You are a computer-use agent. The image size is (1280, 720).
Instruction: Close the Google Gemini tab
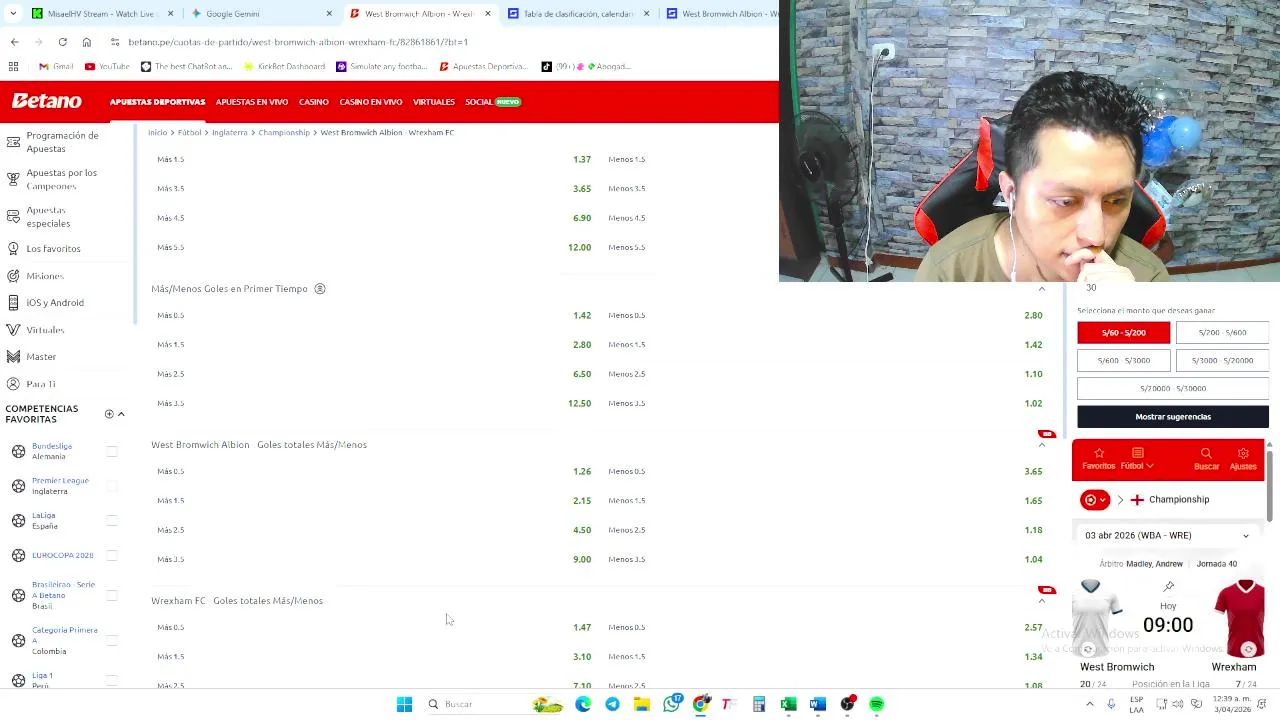[329, 14]
